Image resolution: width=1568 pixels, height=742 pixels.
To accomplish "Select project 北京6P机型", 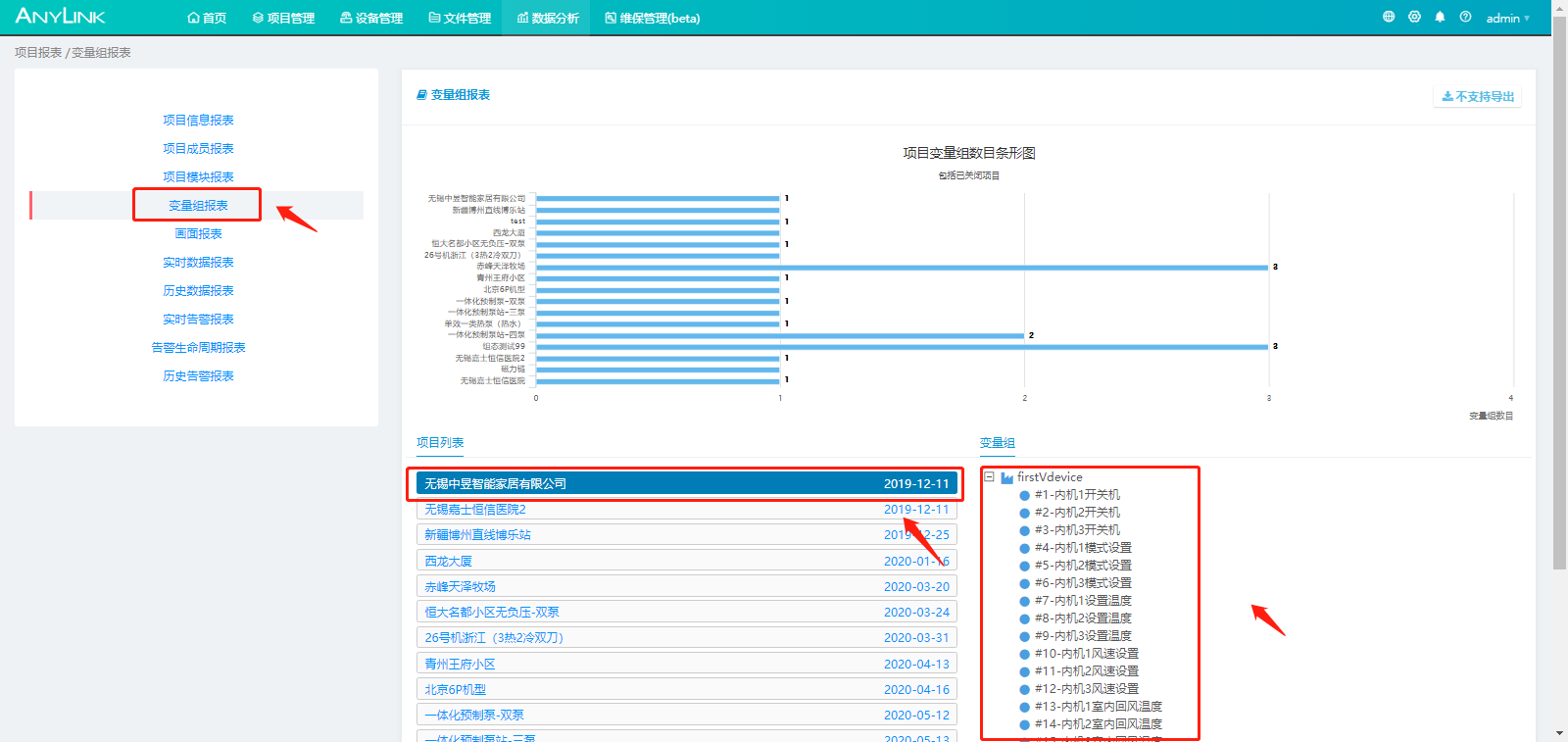I will coord(686,689).
